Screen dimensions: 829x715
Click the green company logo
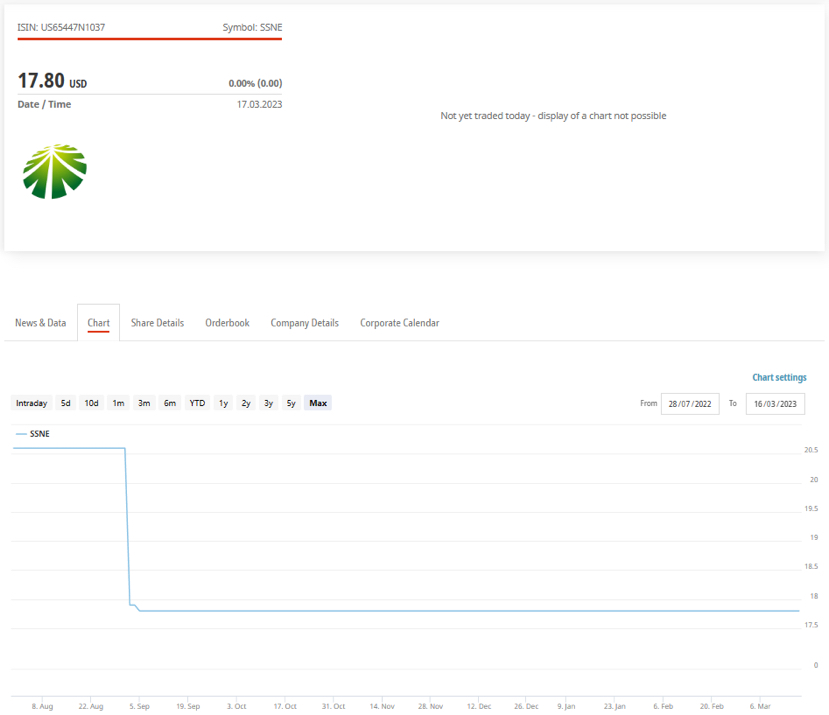click(x=54, y=171)
